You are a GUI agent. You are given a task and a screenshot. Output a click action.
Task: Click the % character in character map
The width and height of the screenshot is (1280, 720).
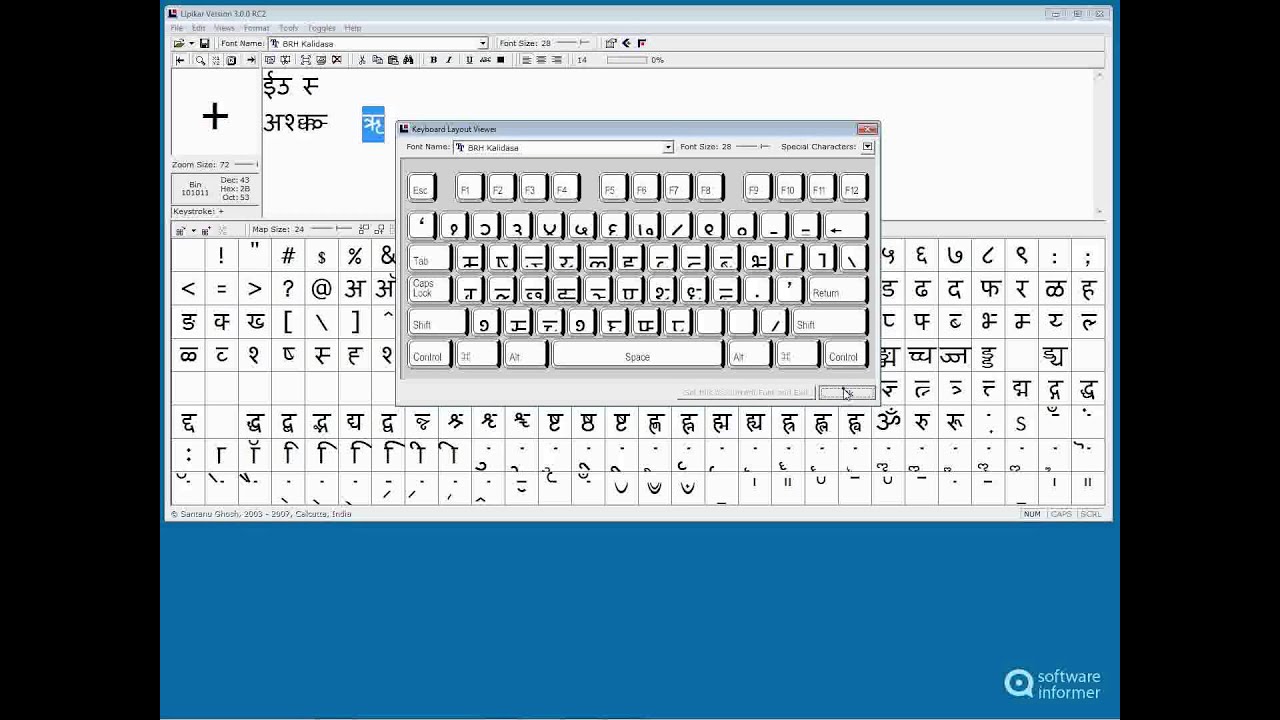tap(354, 256)
